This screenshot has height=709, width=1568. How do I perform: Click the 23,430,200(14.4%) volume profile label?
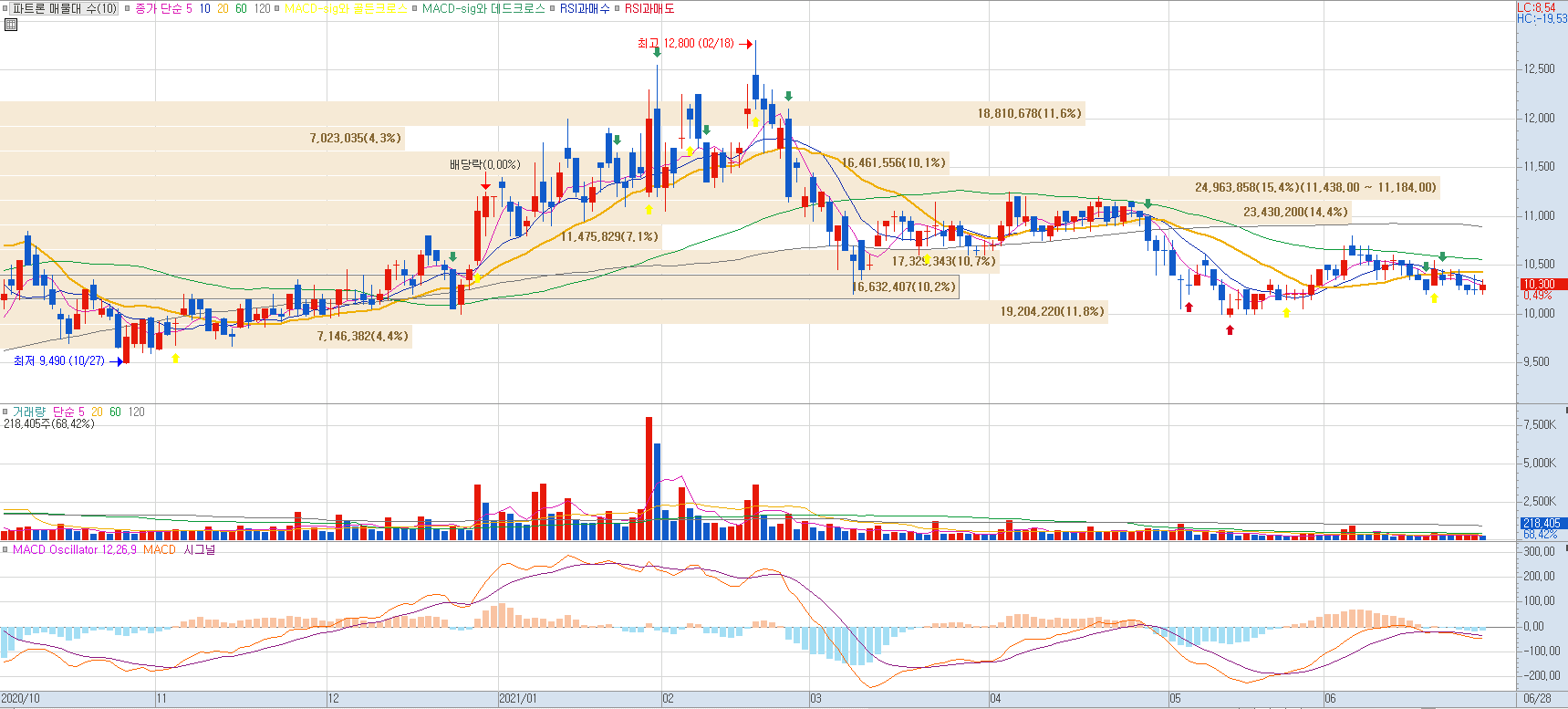coord(1295,212)
